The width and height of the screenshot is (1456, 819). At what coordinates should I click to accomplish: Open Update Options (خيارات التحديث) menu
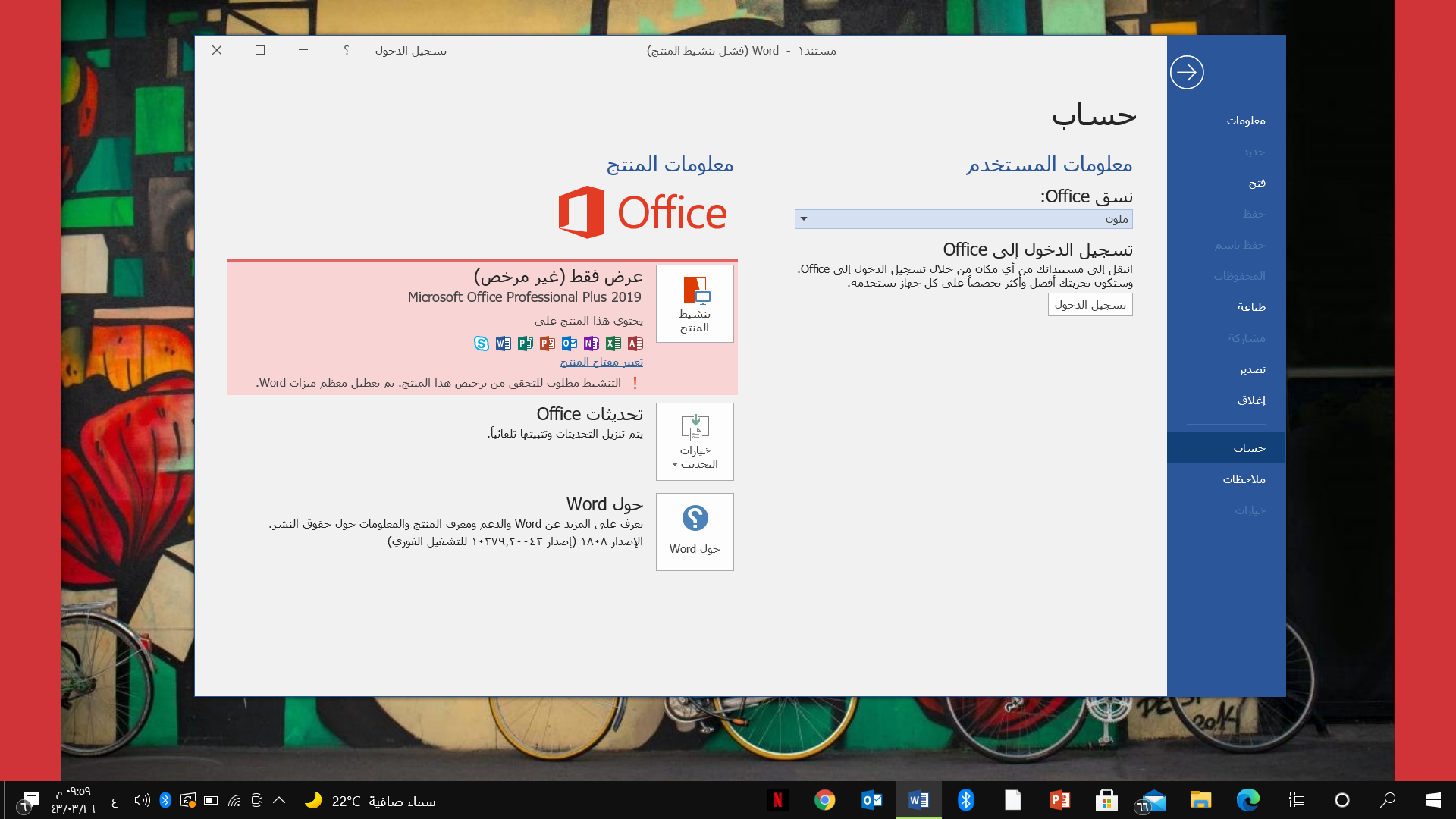coord(695,441)
